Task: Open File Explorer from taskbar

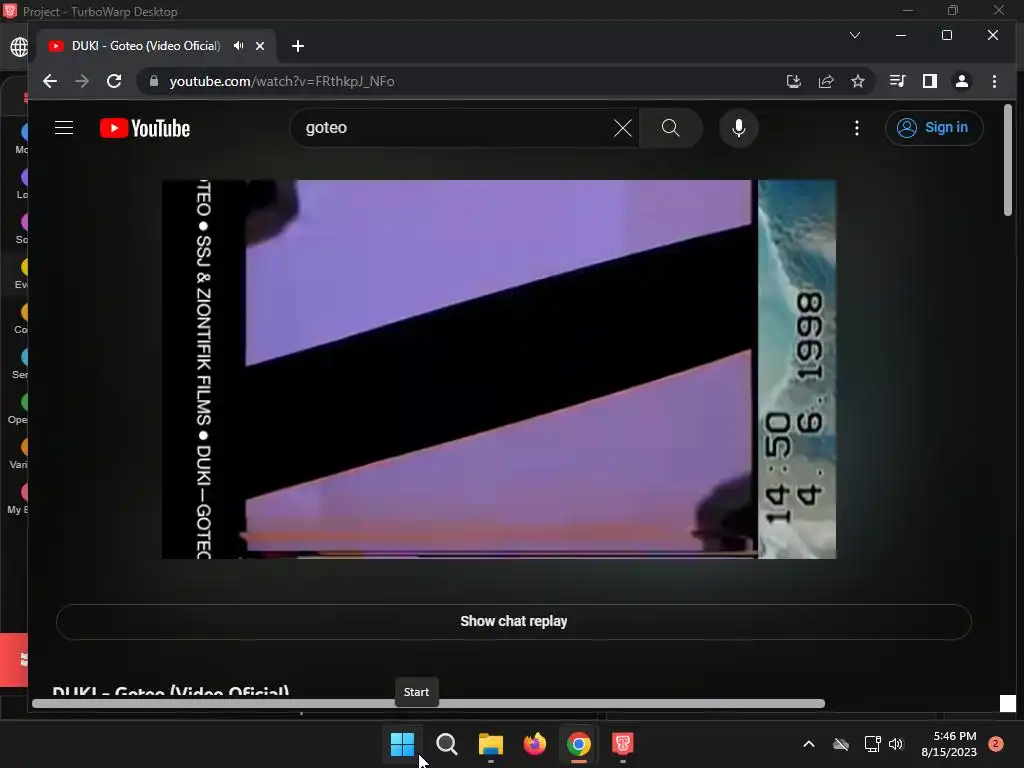Action: click(490, 744)
